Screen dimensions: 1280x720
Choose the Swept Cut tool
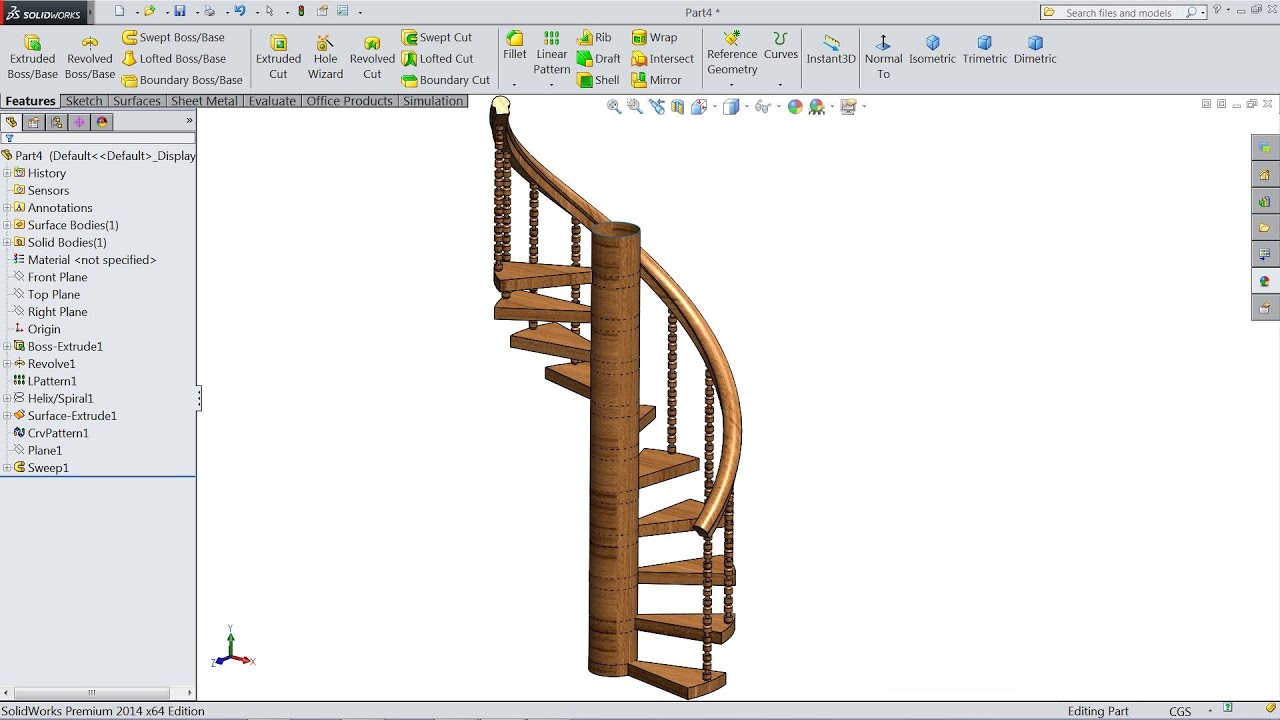click(x=437, y=37)
